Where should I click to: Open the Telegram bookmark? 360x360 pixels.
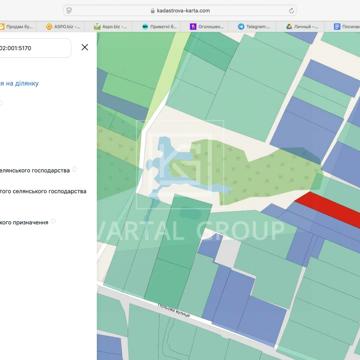[x=254, y=27]
